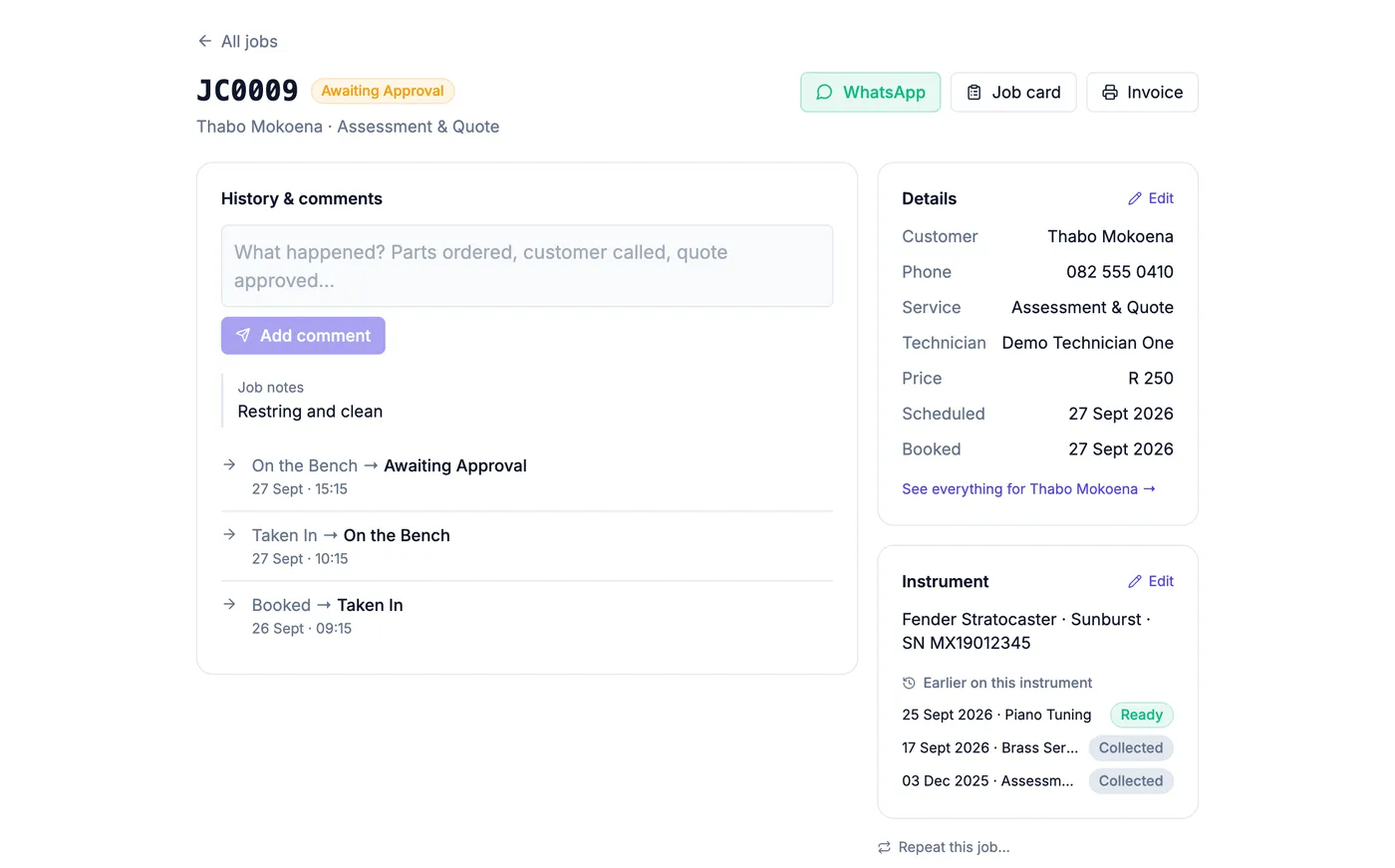Click the Awaiting Approval status badge
Screen dimensions: 1395x868
pos(383,91)
